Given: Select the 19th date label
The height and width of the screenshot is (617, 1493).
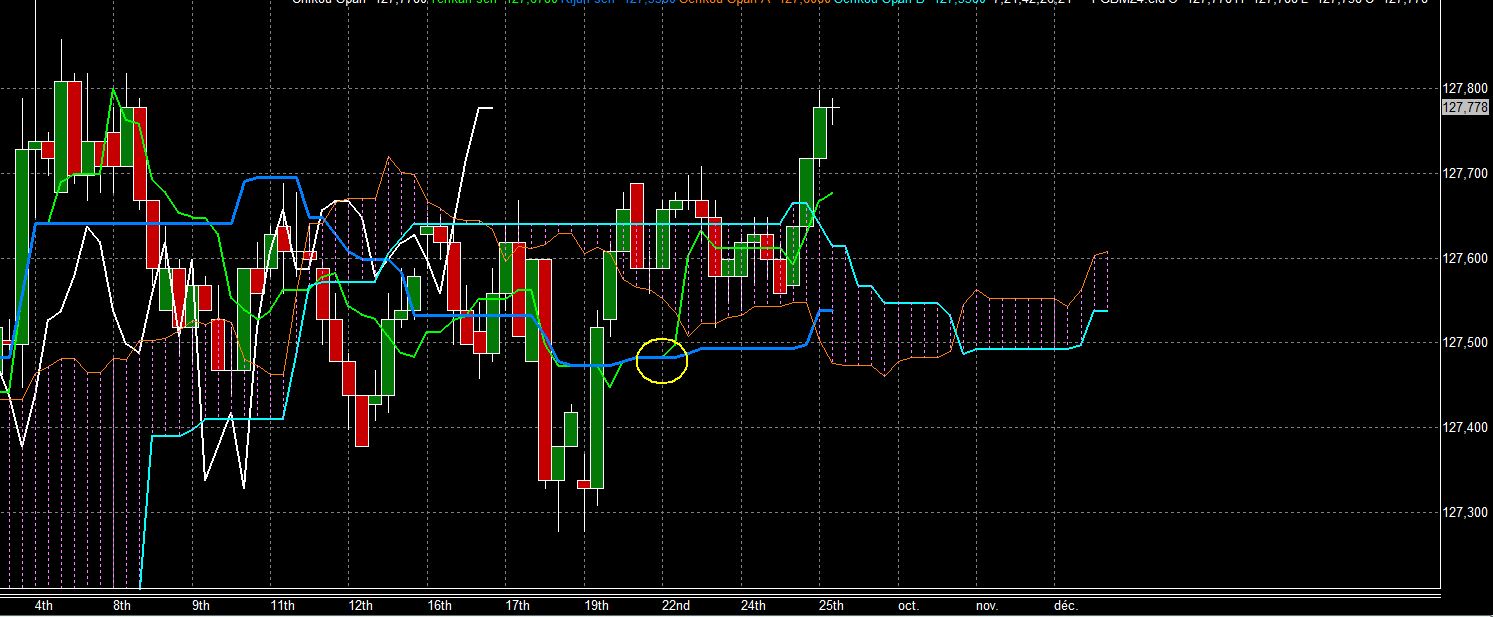Looking at the screenshot, I should point(596,605).
